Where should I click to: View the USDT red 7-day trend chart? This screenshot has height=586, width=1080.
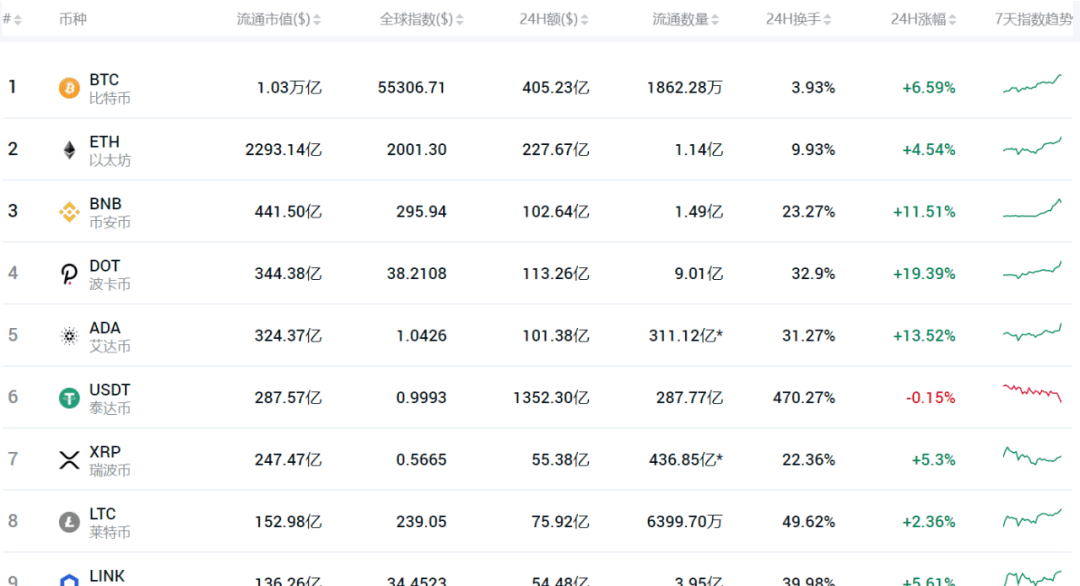pyautogui.click(x=1032, y=392)
